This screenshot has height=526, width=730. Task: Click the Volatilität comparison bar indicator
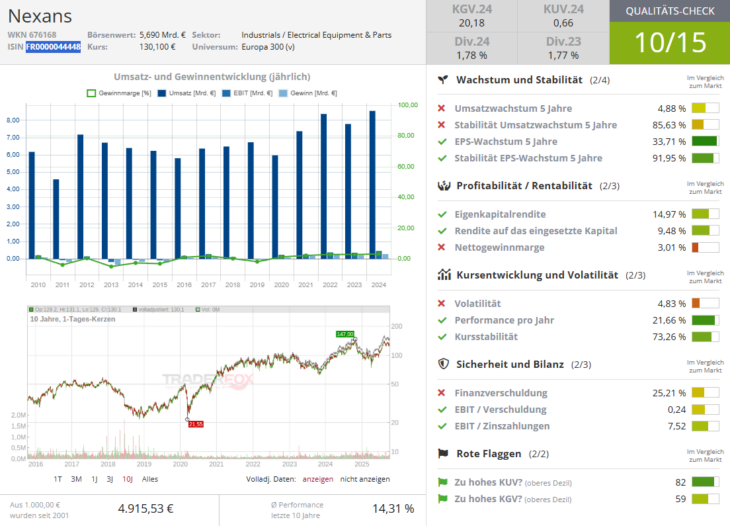click(704, 303)
